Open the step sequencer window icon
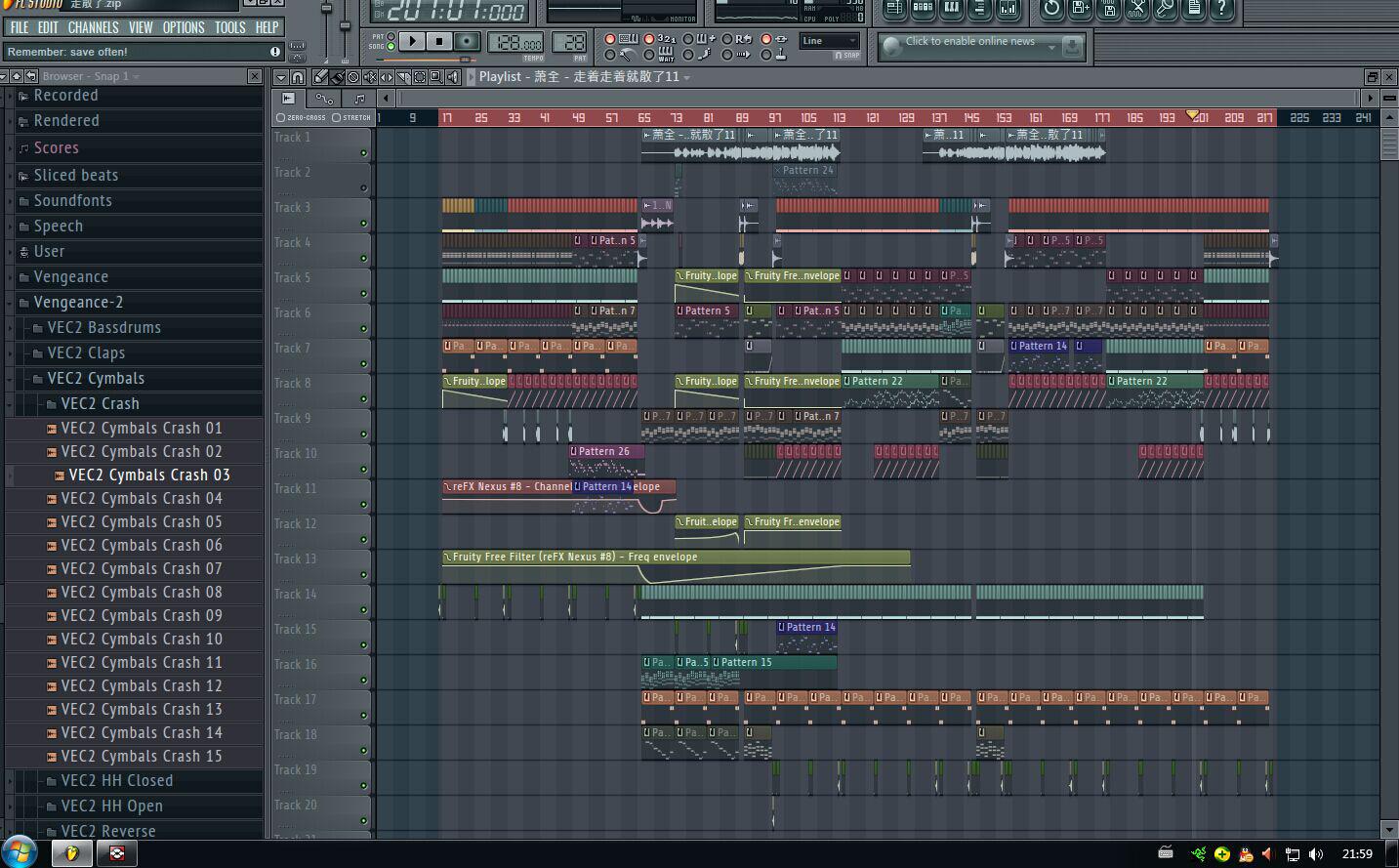 [x=923, y=8]
